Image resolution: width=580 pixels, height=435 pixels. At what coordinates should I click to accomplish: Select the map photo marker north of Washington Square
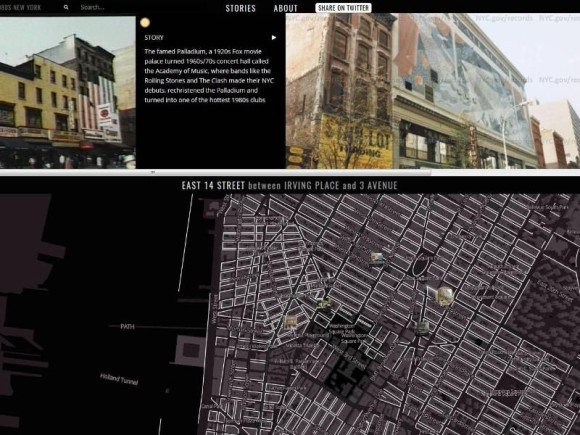click(377, 260)
